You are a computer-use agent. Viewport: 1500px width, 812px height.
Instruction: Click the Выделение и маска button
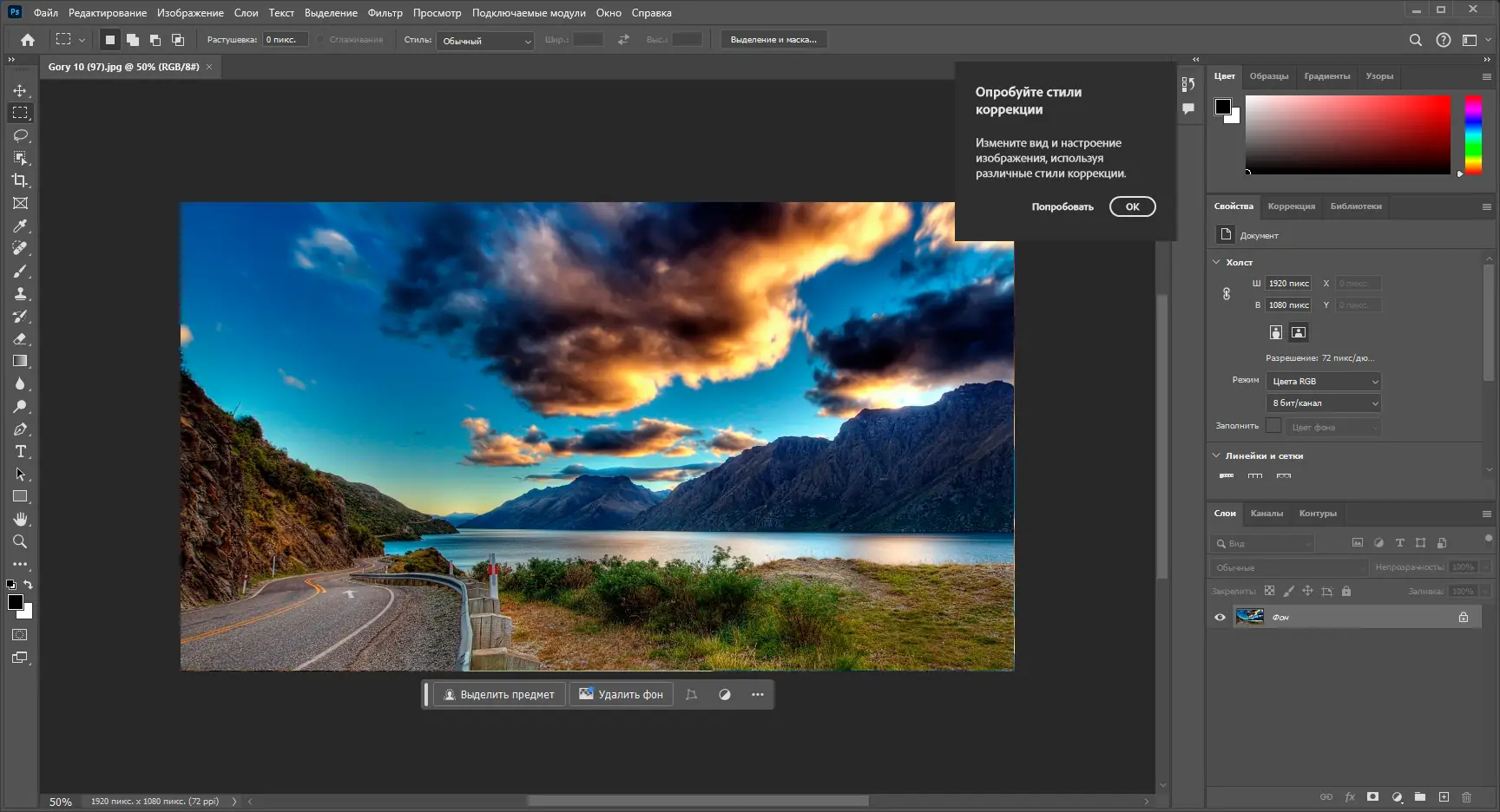773,40
